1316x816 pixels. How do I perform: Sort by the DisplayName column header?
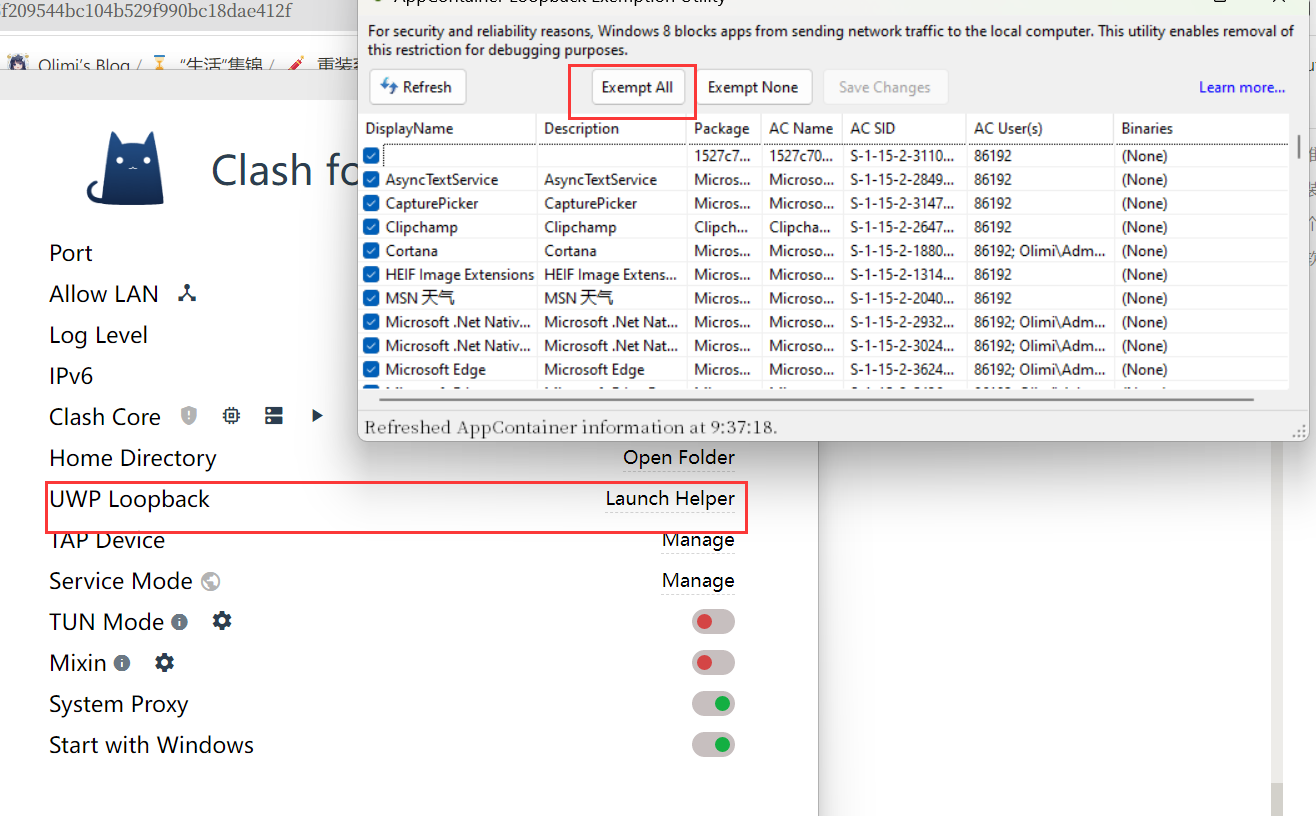(x=449, y=128)
